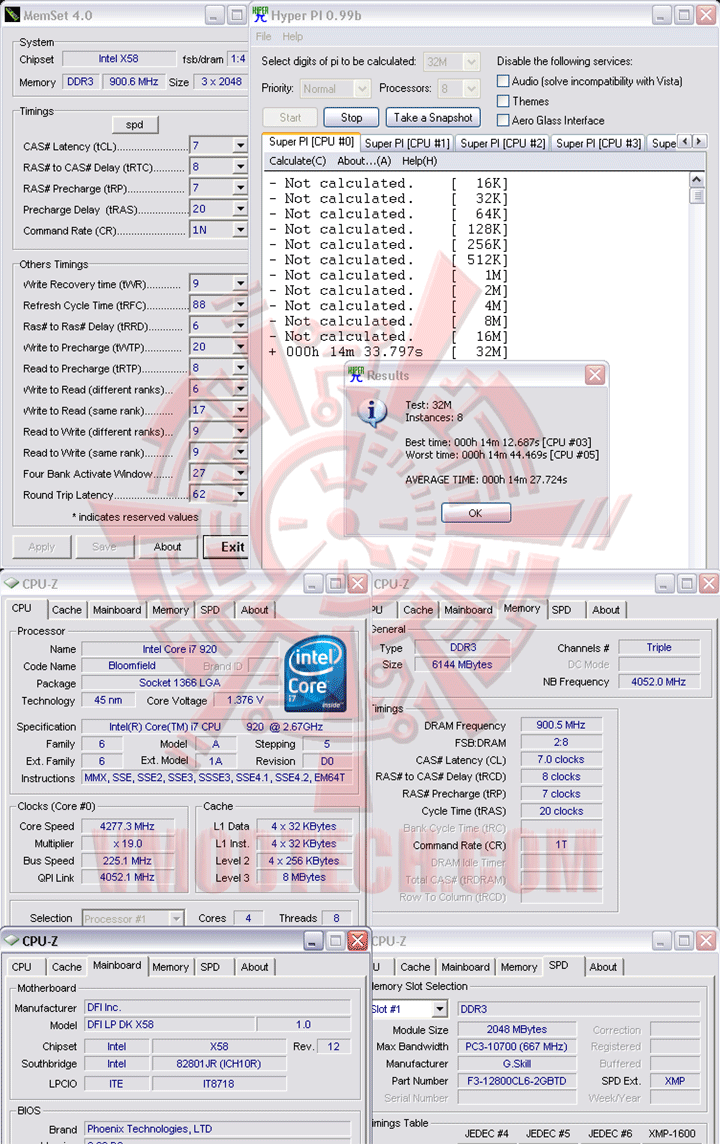Click the Super PI output scrollbar thumb
The width and height of the screenshot is (720, 1144).
696,195
